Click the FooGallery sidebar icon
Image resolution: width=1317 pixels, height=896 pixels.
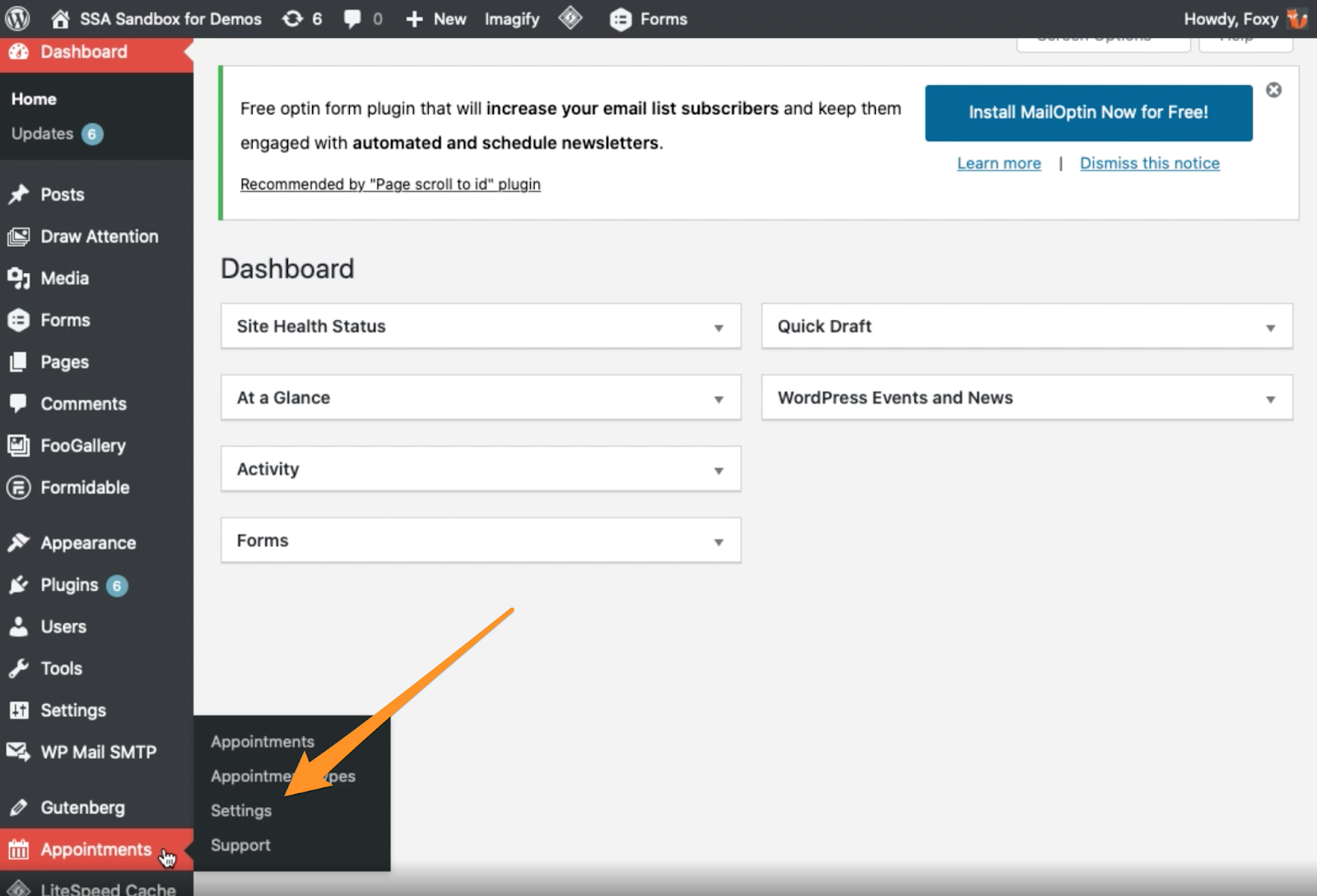click(19, 445)
